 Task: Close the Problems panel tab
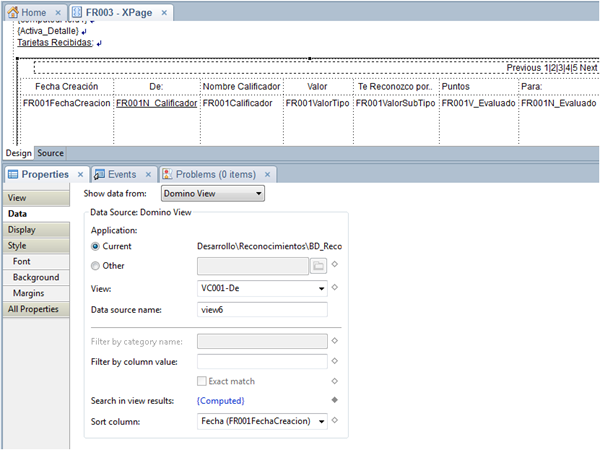click(x=268, y=174)
